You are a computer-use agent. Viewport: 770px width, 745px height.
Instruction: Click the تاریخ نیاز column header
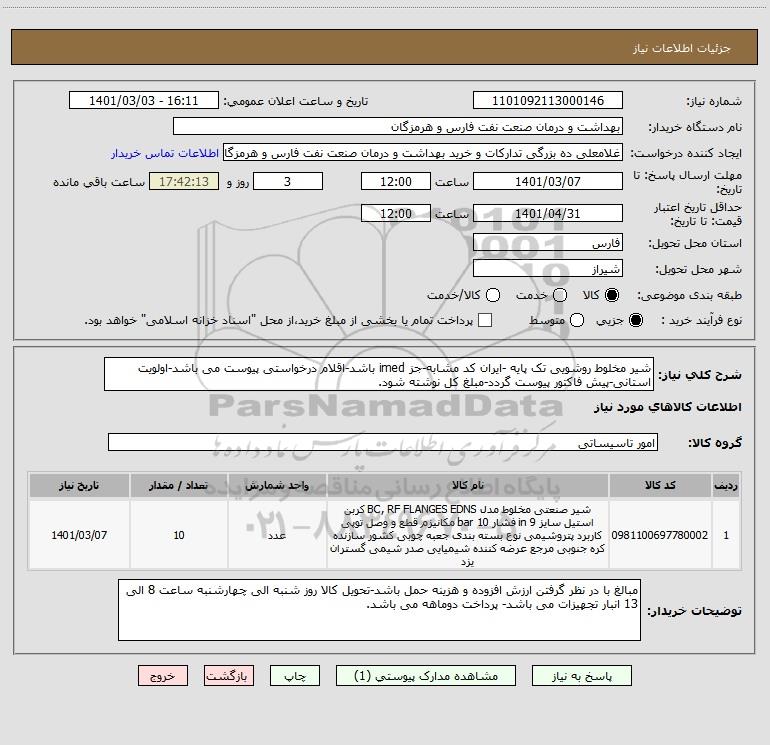79,485
